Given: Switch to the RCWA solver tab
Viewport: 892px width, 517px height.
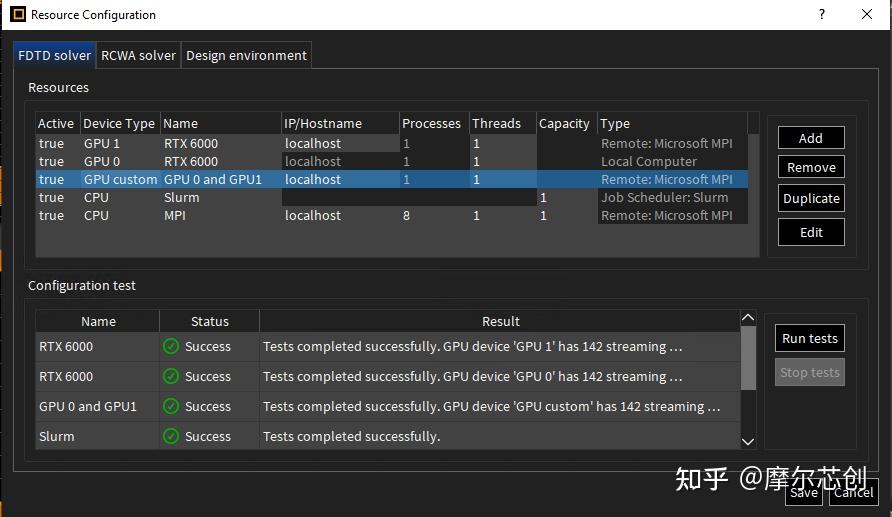Looking at the screenshot, I should coord(138,56).
